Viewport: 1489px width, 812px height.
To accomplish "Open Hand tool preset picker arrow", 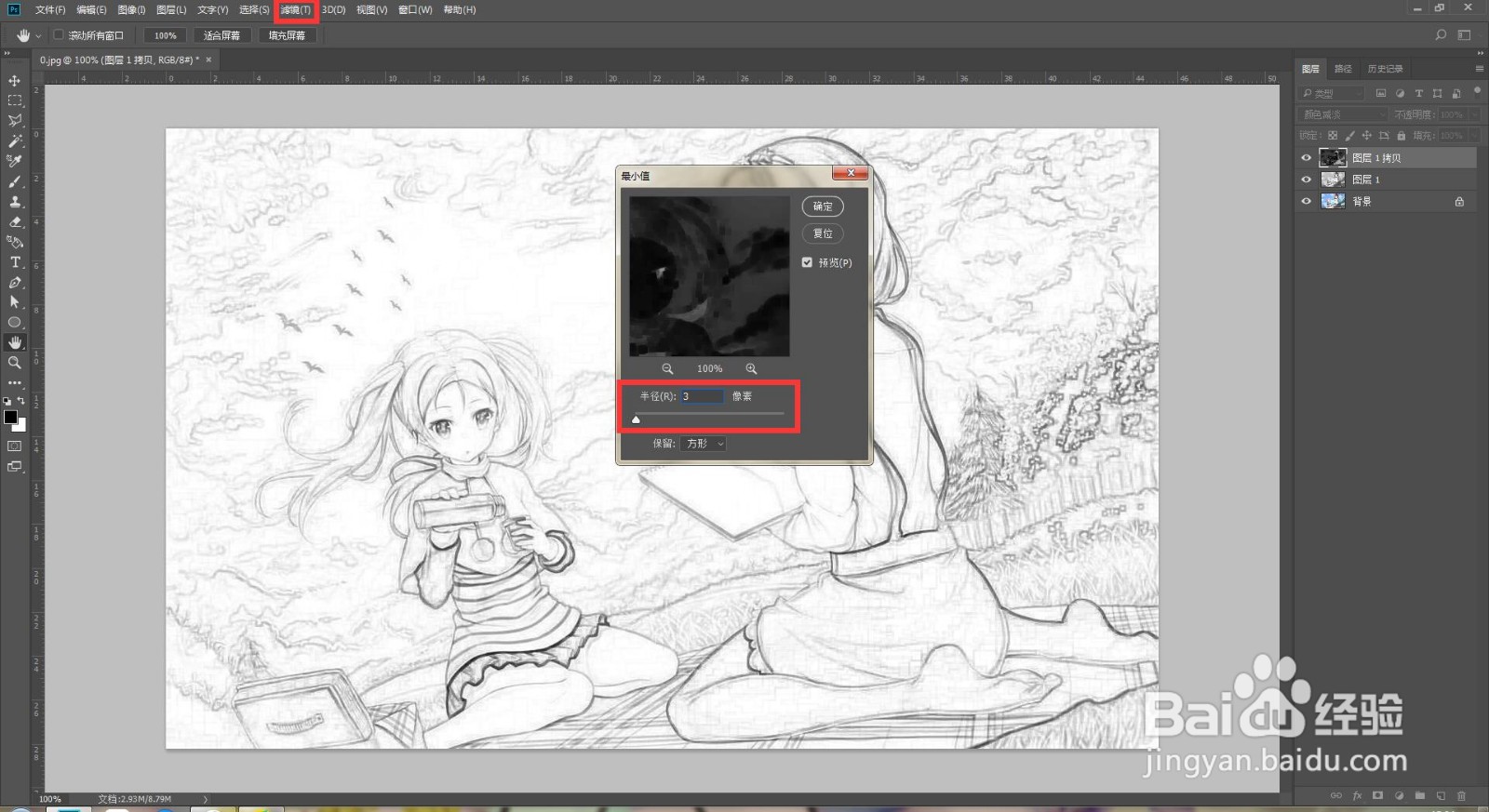I will pyautogui.click(x=38, y=36).
